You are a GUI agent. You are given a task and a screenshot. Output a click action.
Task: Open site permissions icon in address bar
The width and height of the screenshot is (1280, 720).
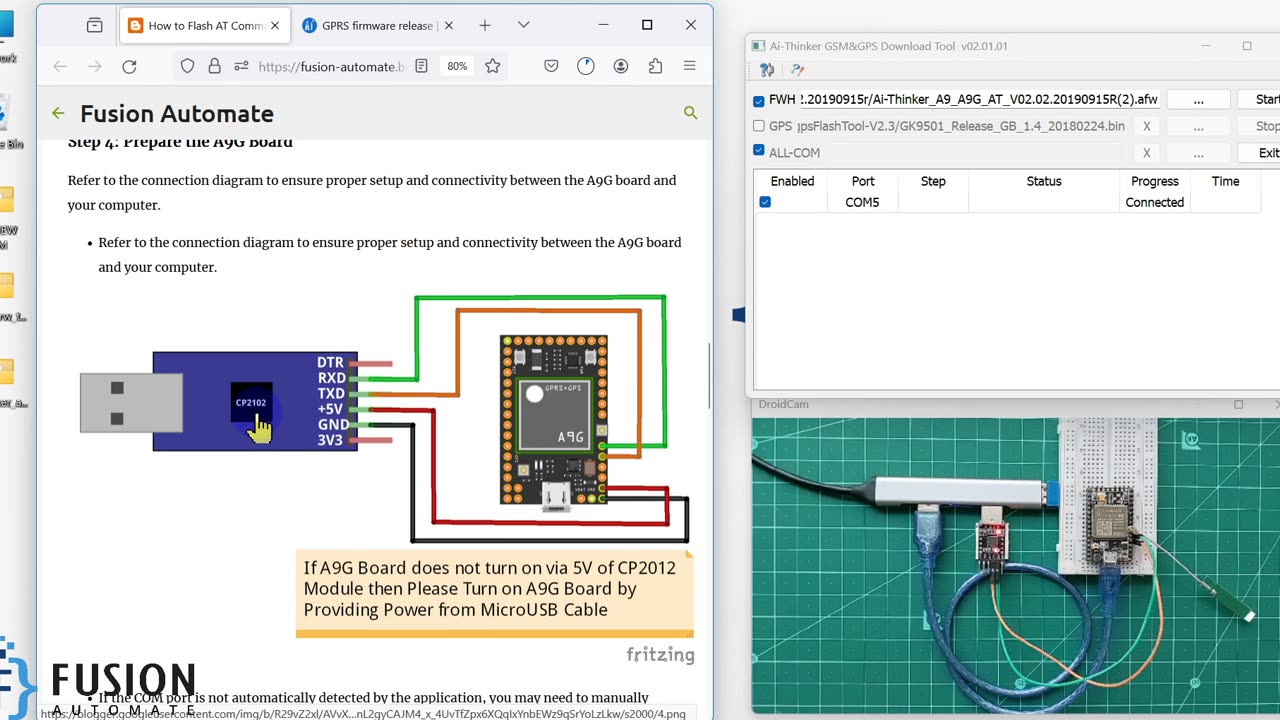[241, 66]
